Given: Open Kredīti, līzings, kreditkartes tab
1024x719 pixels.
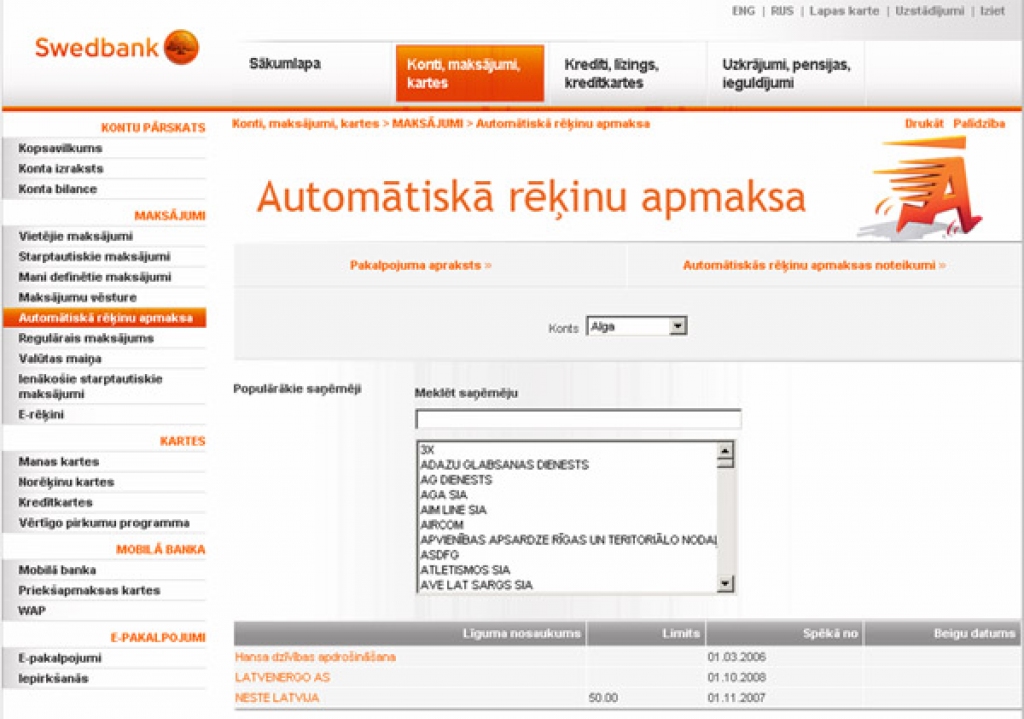Looking at the screenshot, I should (x=611, y=70).
